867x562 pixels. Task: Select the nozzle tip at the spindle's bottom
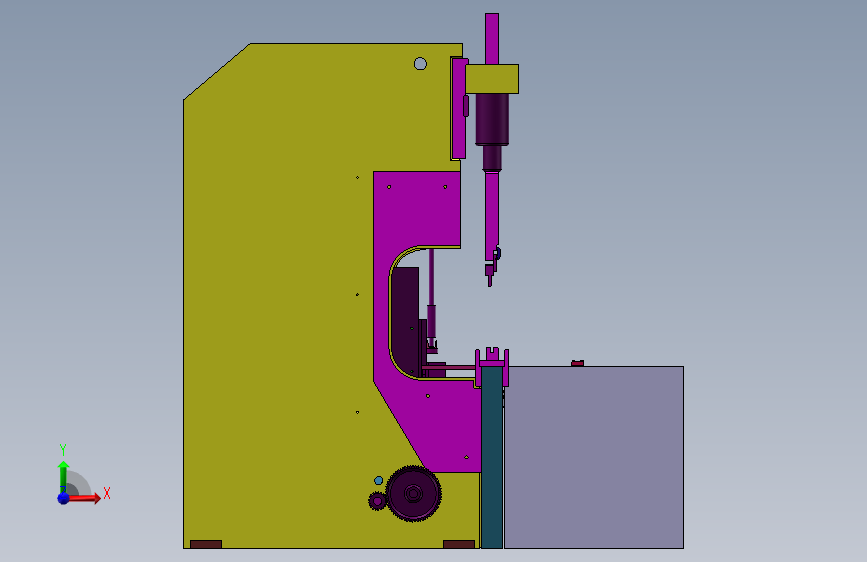(489, 275)
